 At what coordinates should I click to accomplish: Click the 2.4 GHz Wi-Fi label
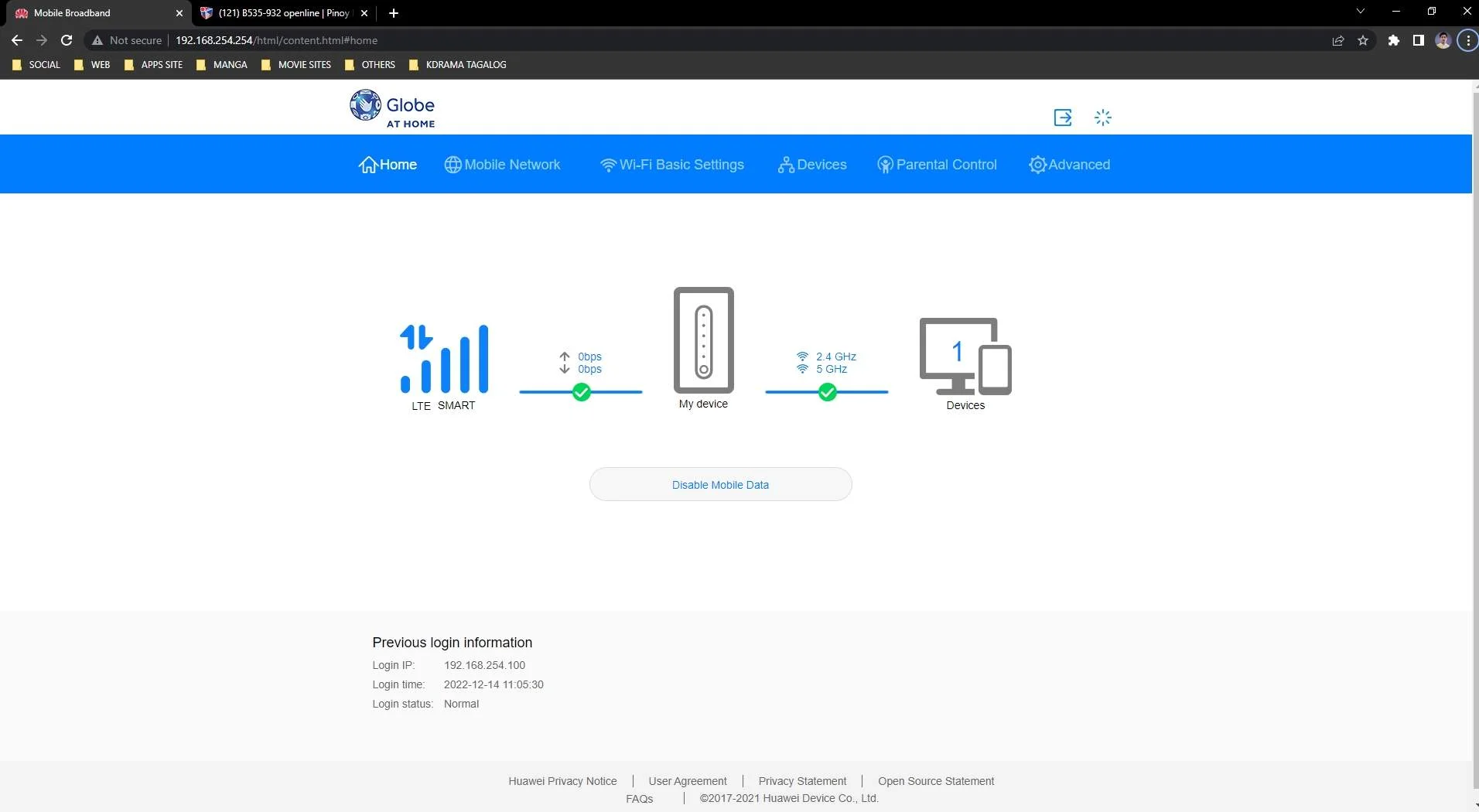[x=836, y=357]
